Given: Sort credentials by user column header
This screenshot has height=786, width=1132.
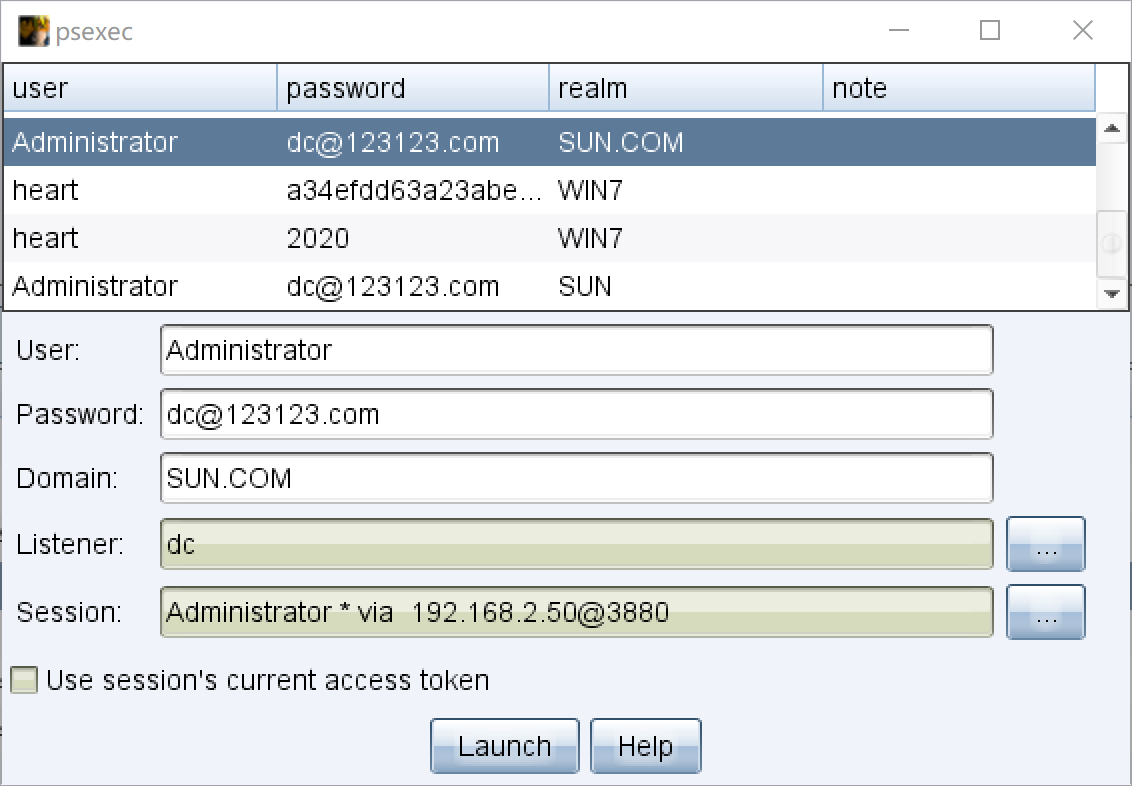Looking at the screenshot, I should point(140,88).
